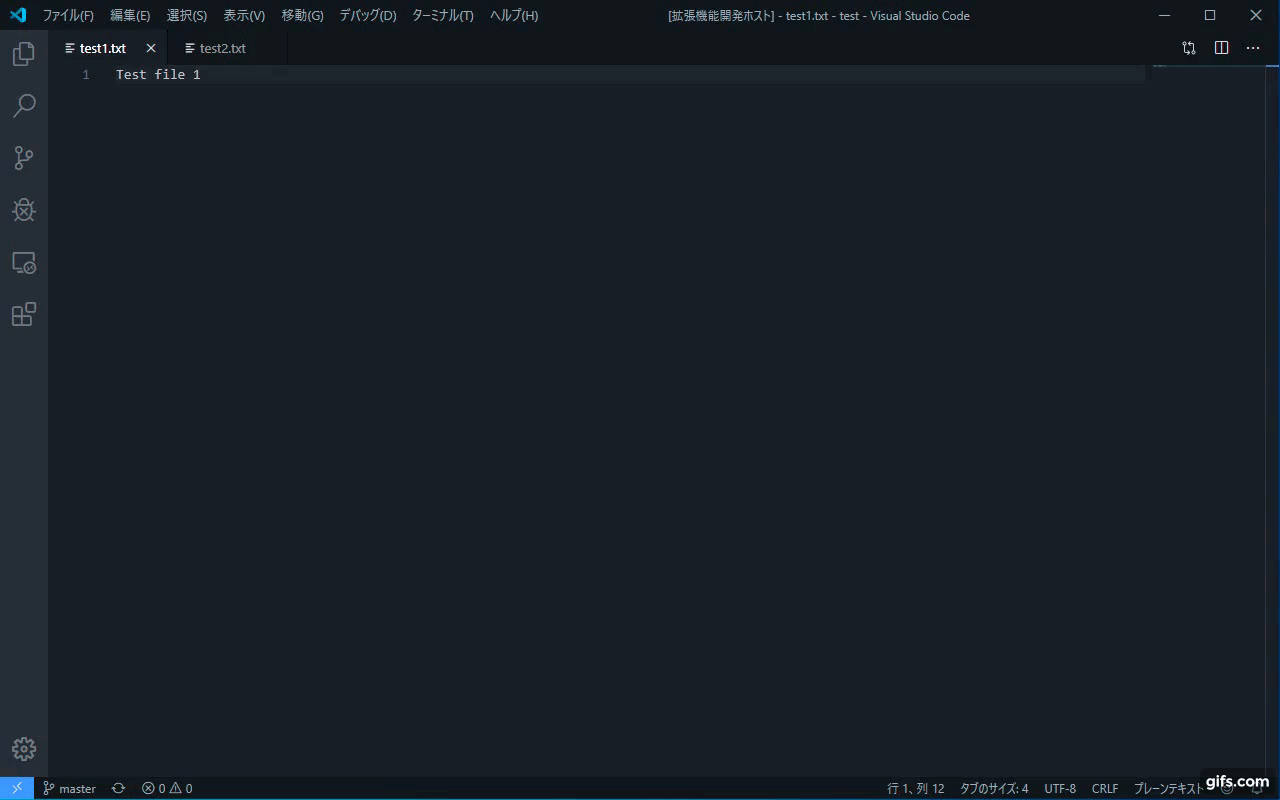Switch to the test2.txt tab
This screenshot has height=800, width=1280.
(228, 48)
